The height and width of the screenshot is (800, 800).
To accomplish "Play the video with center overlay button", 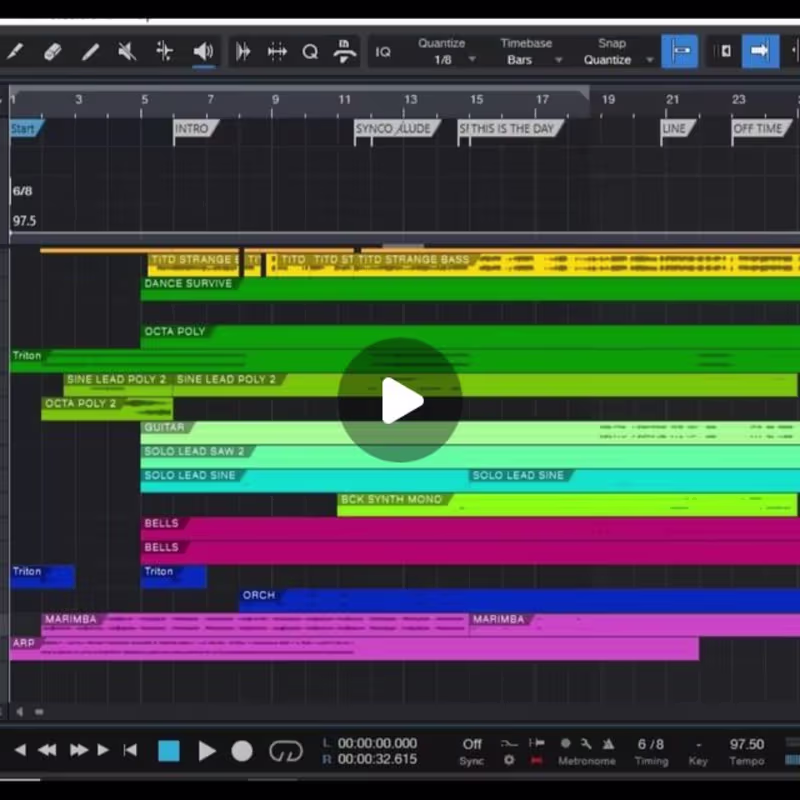I will click(400, 400).
